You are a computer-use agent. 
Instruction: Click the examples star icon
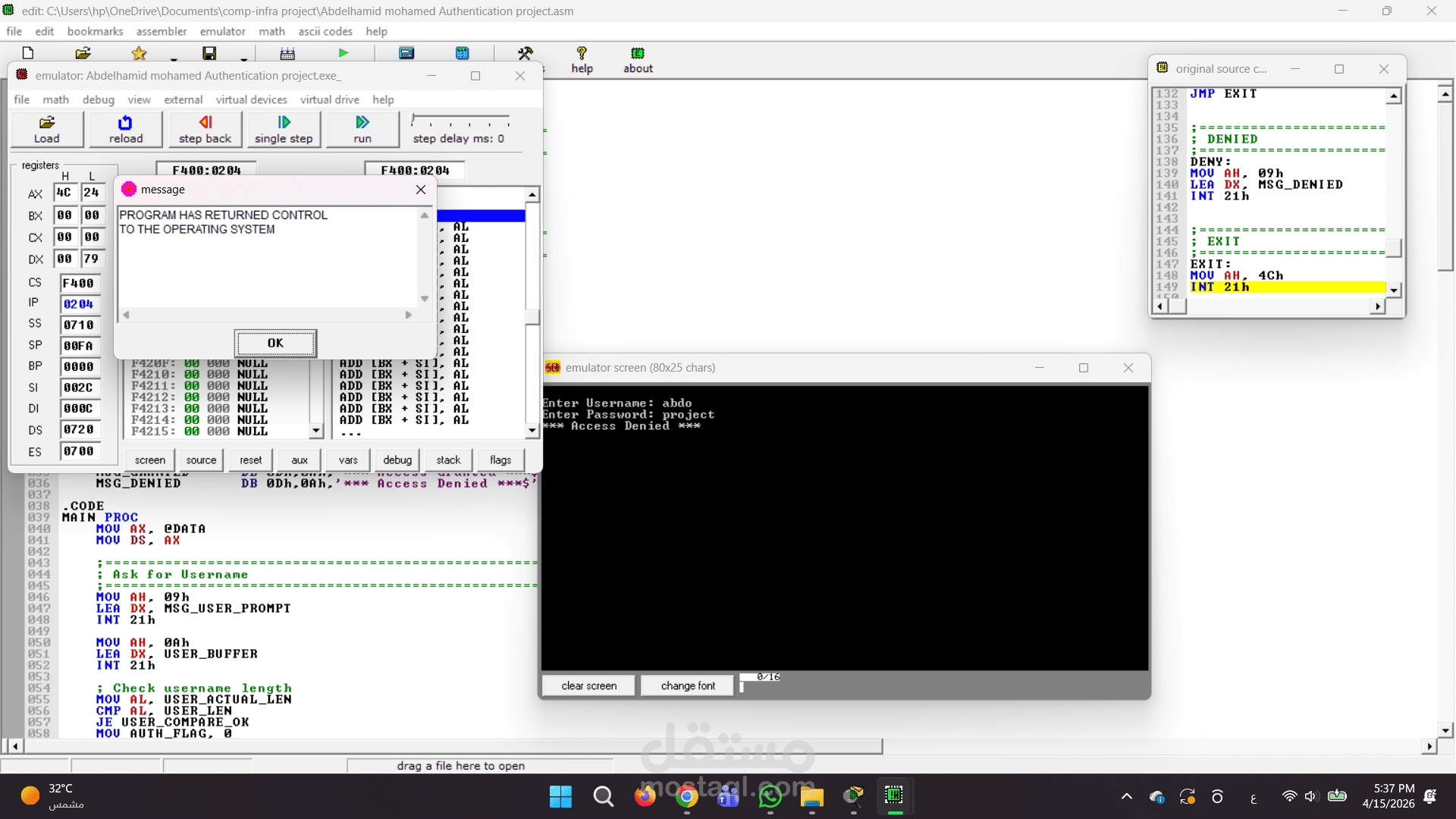pos(139,53)
